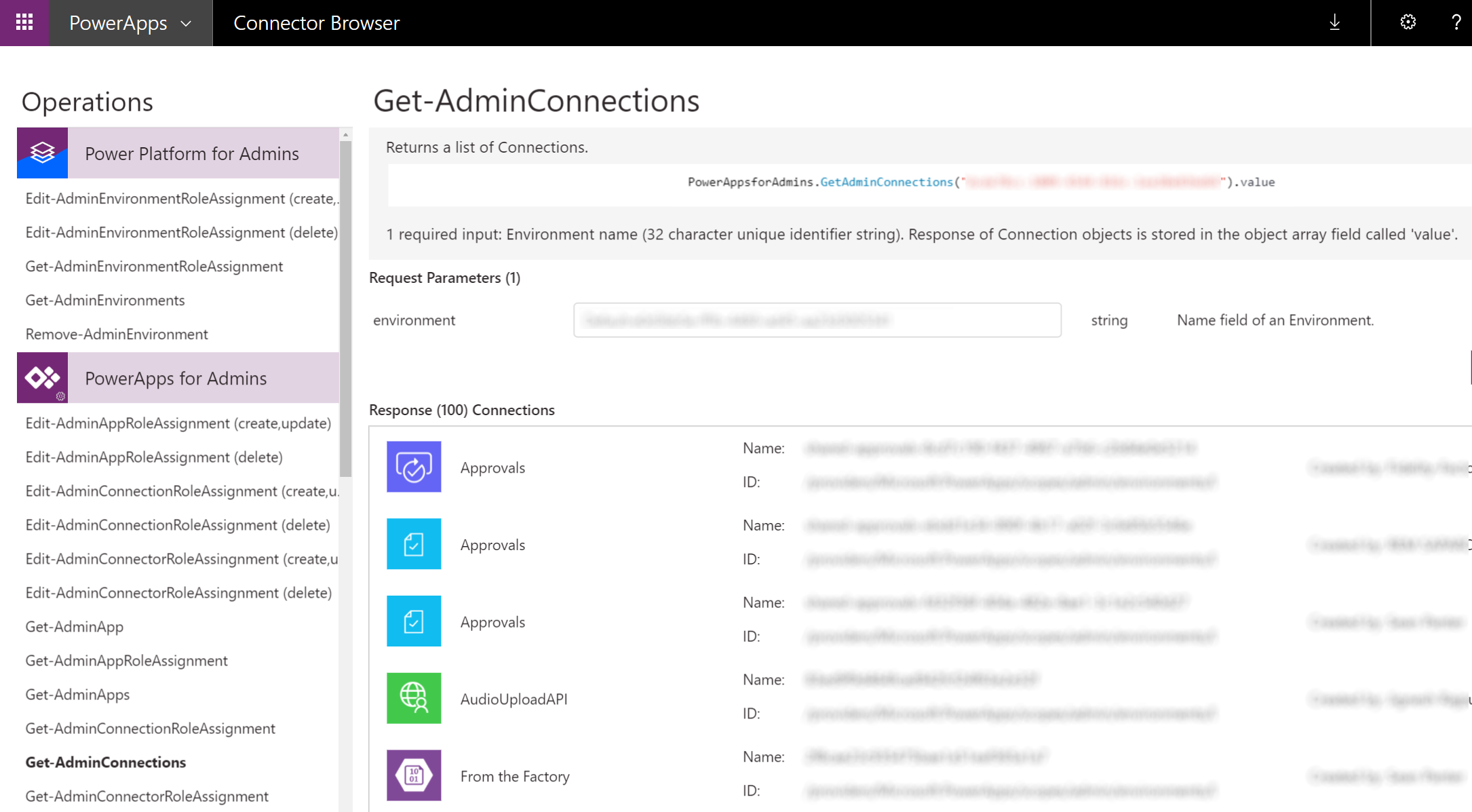Click the third Approvals connection icon
Image resolution: width=1472 pixels, height=812 pixels.
[x=413, y=621]
